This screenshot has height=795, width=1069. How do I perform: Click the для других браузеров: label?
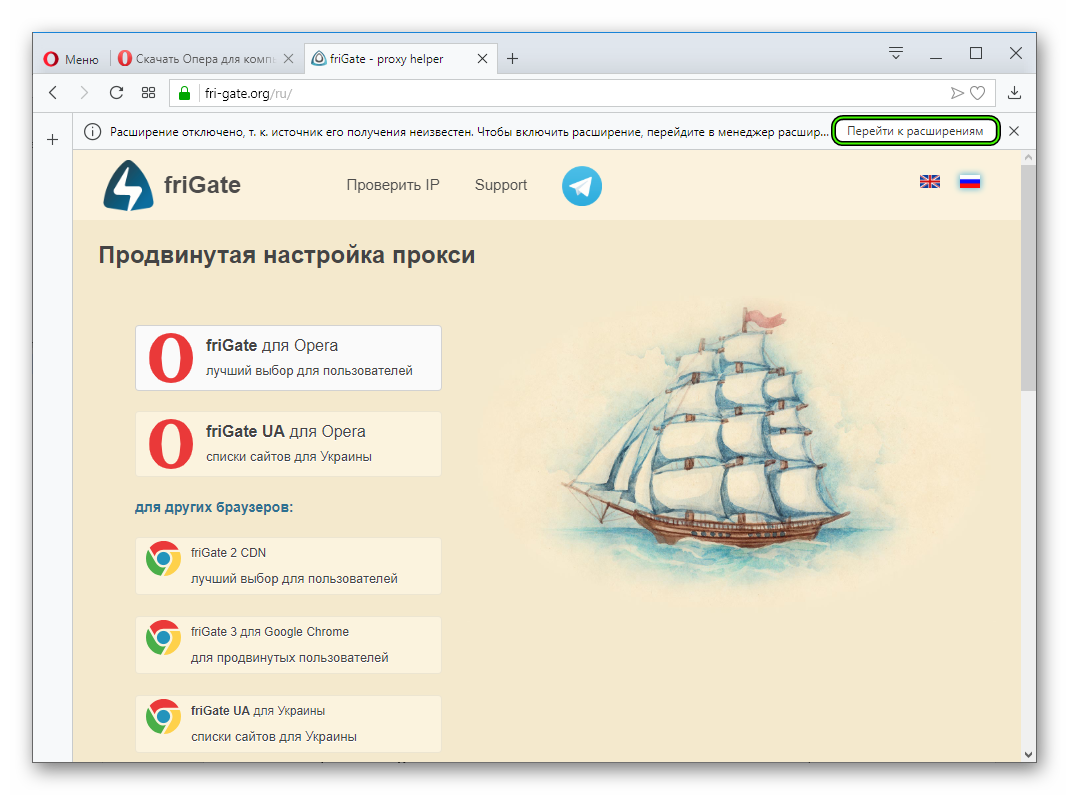[214, 507]
